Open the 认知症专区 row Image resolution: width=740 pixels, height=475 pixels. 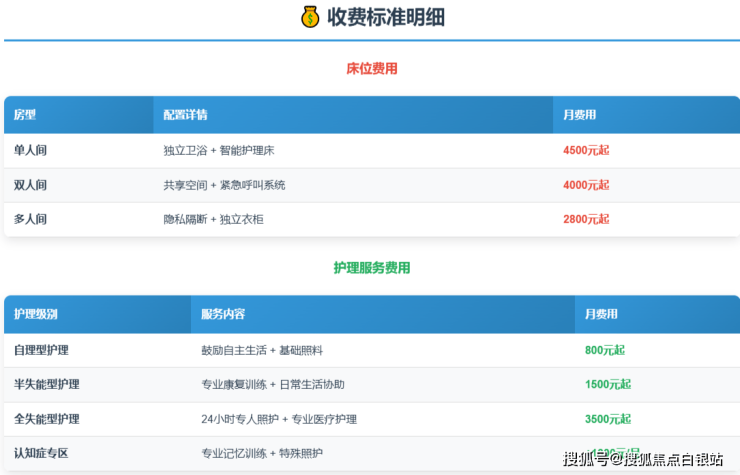(x=41, y=453)
